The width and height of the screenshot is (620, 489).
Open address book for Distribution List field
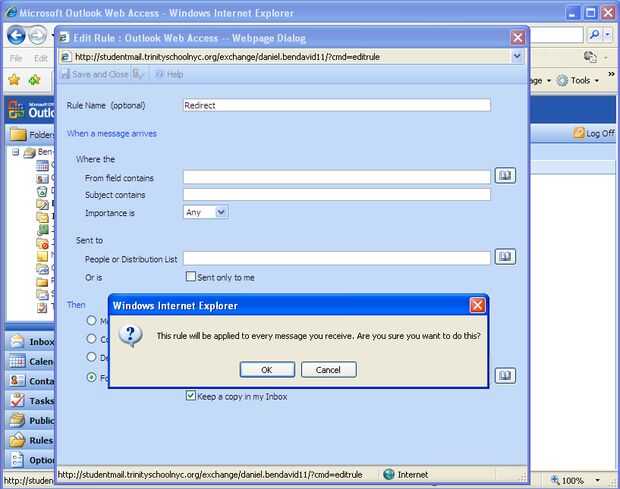(505, 257)
